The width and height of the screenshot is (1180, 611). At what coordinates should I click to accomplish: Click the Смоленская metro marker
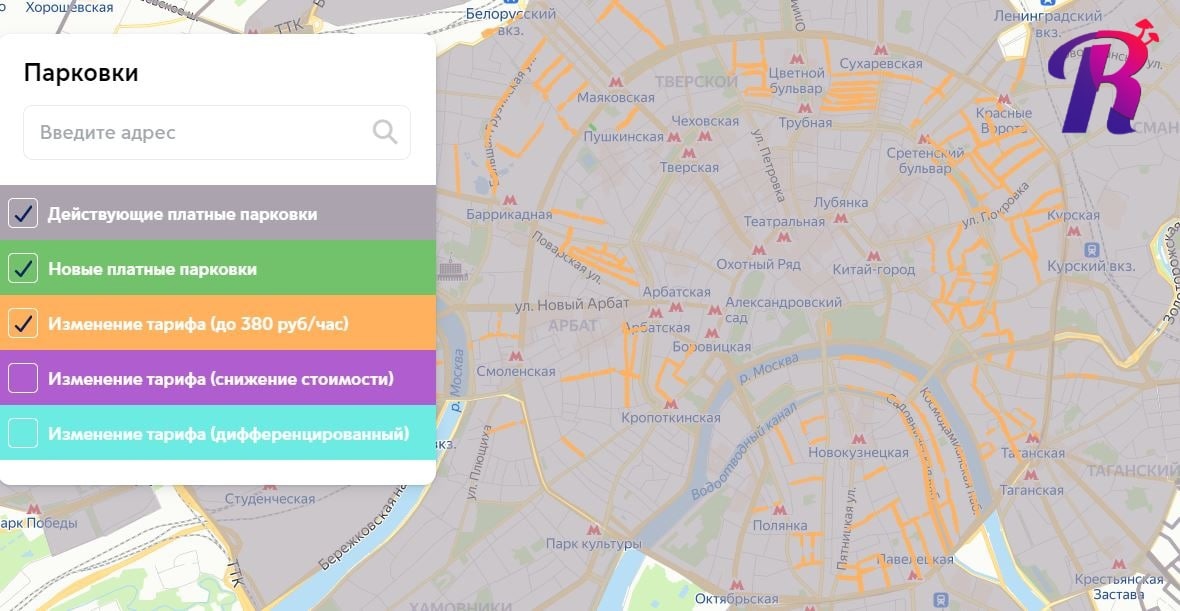(515, 356)
